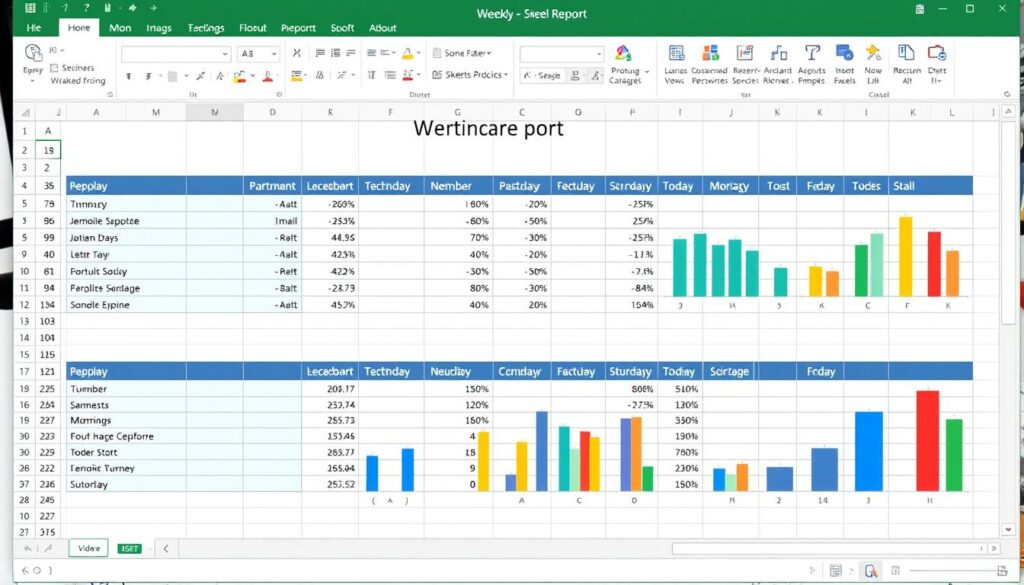Expand the Protung Catagres dropdown arrow

[x=647, y=71]
